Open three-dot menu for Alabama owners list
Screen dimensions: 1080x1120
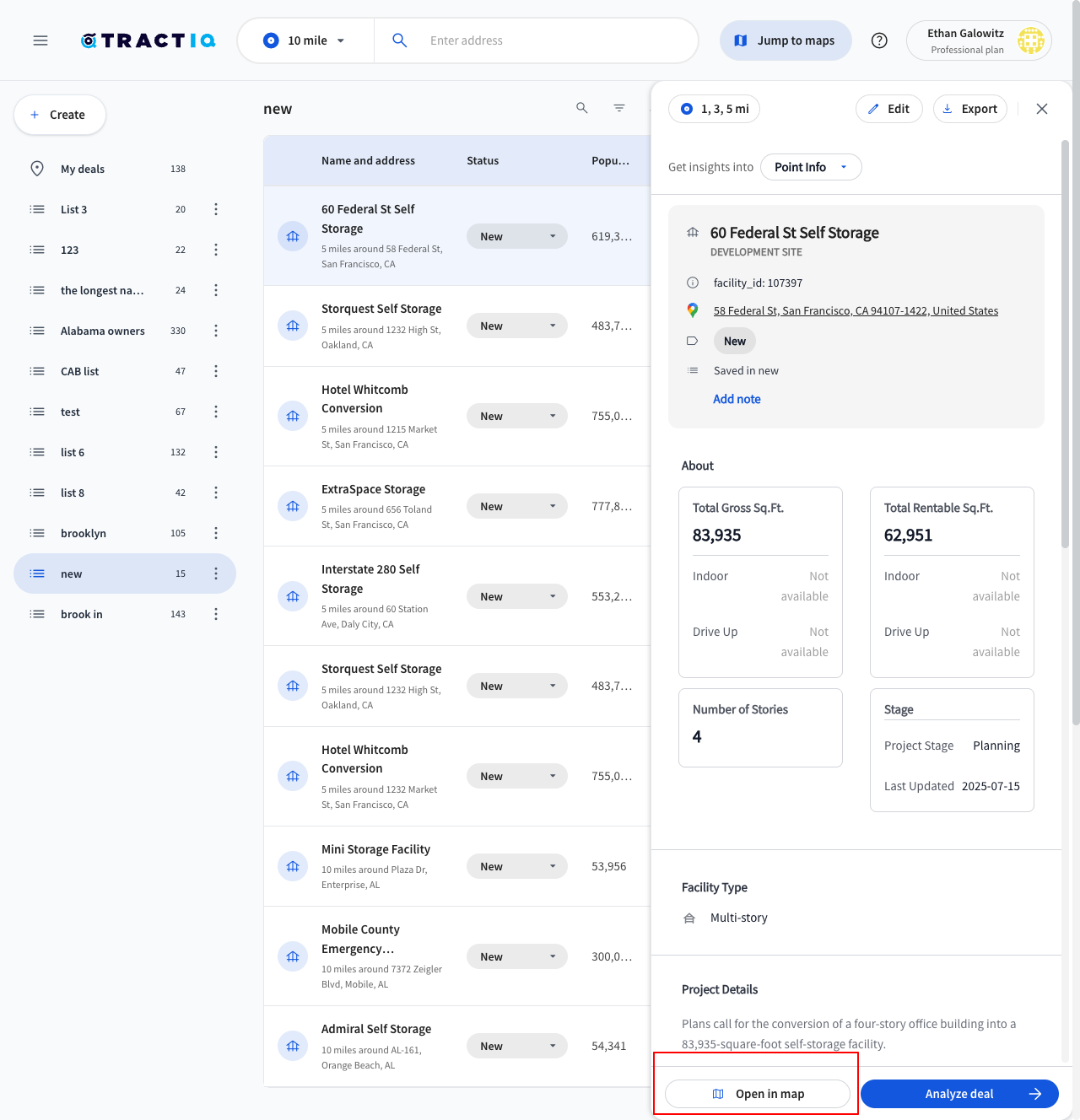(x=216, y=331)
